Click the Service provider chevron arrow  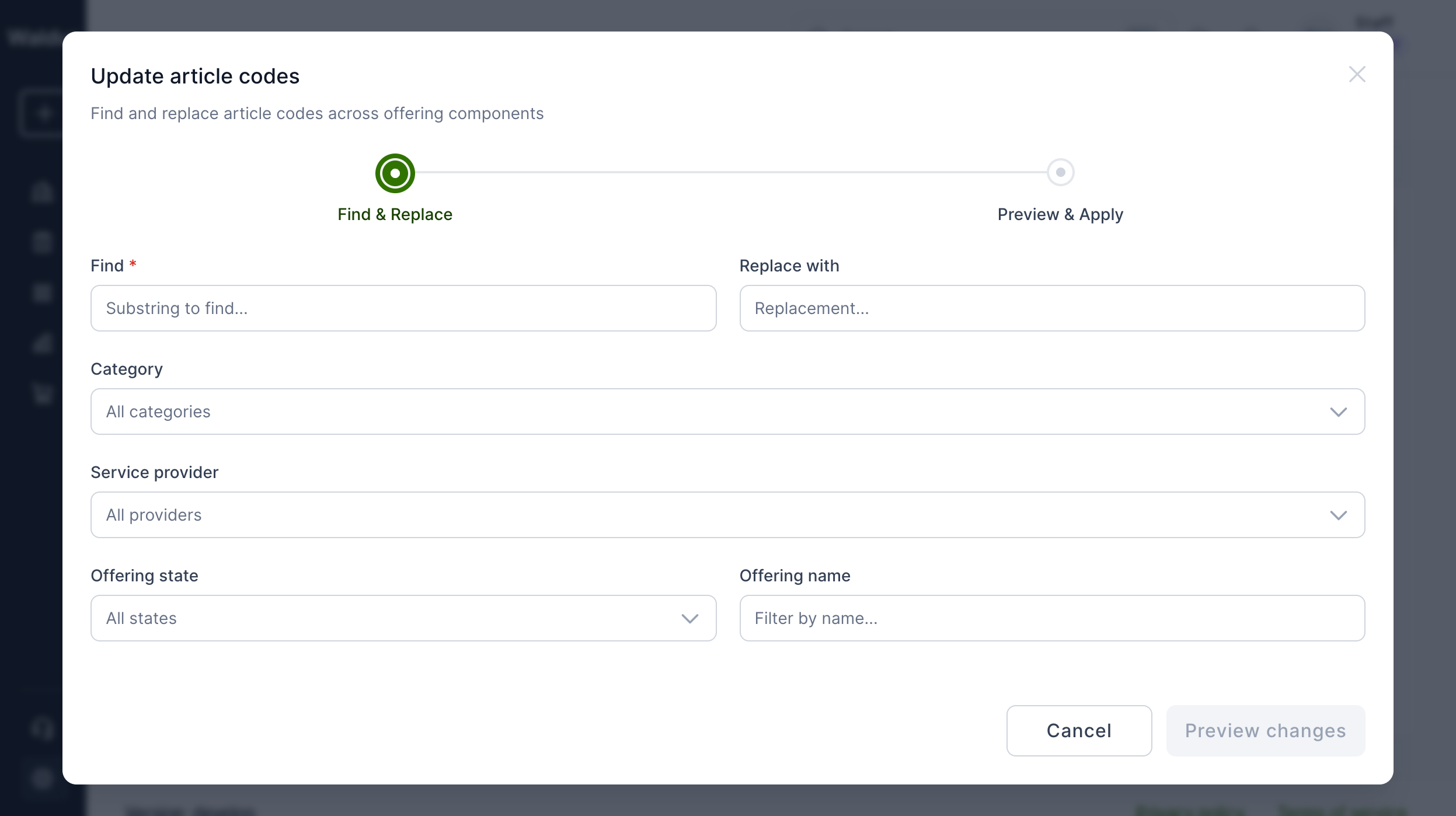click(x=1338, y=515)
